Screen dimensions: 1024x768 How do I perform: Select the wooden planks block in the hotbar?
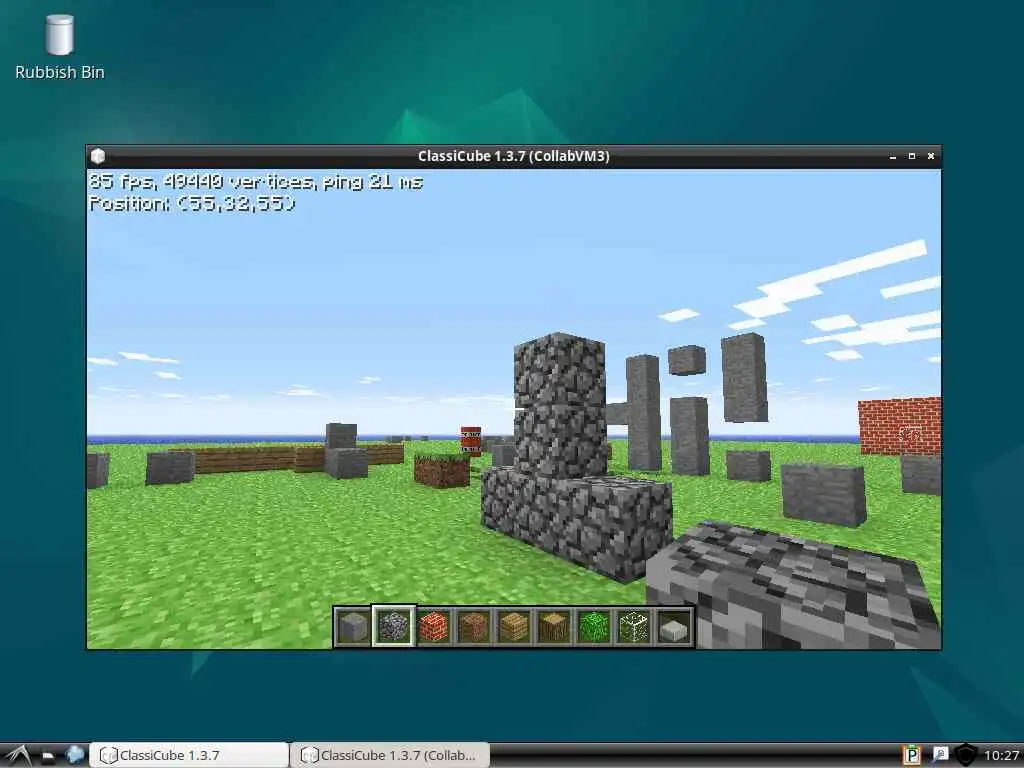514,626
